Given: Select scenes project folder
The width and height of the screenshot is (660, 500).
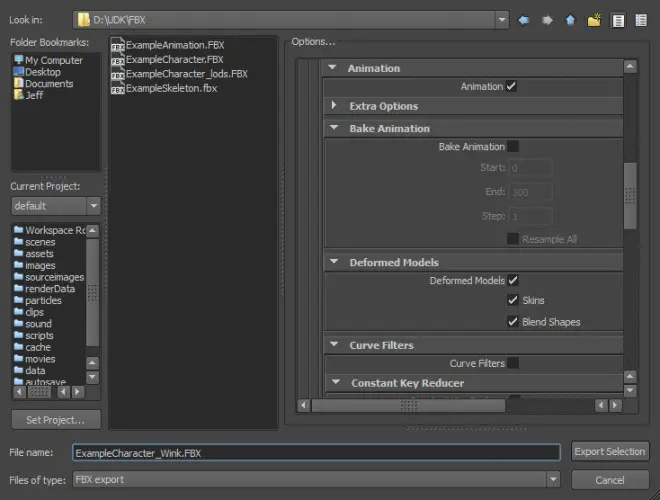Looking at the screenshot, I should tap(35, 242).
